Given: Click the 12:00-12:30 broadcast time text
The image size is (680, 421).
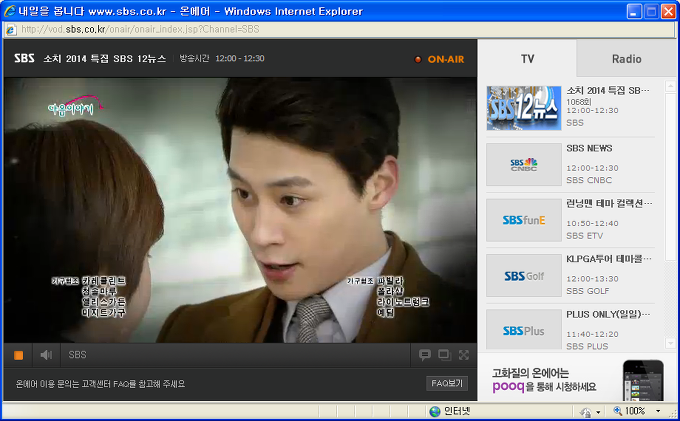Looking at the screenshot, I should [x=240, y=59].
